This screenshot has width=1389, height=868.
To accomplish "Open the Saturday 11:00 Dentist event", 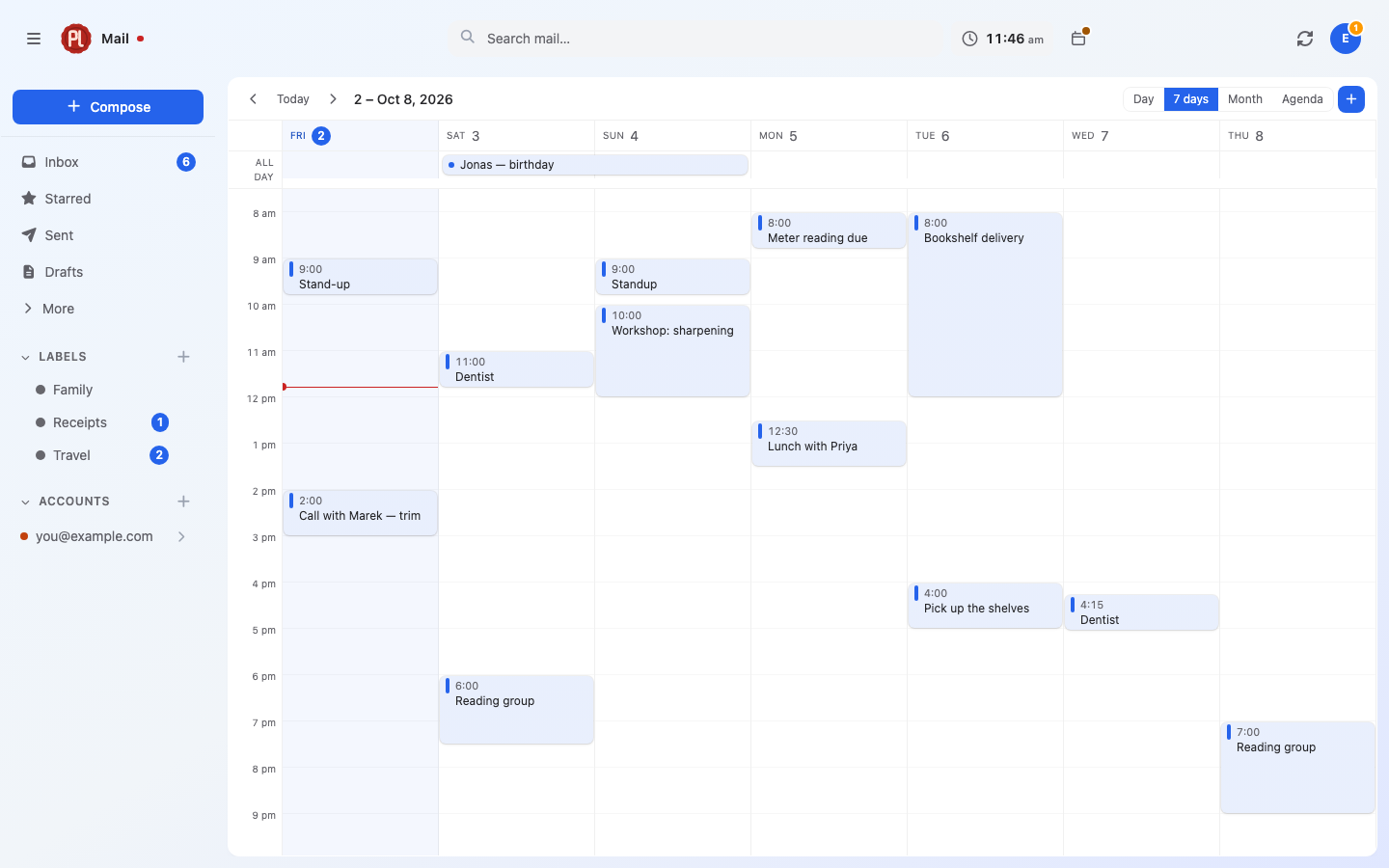I will click(516, 369).
